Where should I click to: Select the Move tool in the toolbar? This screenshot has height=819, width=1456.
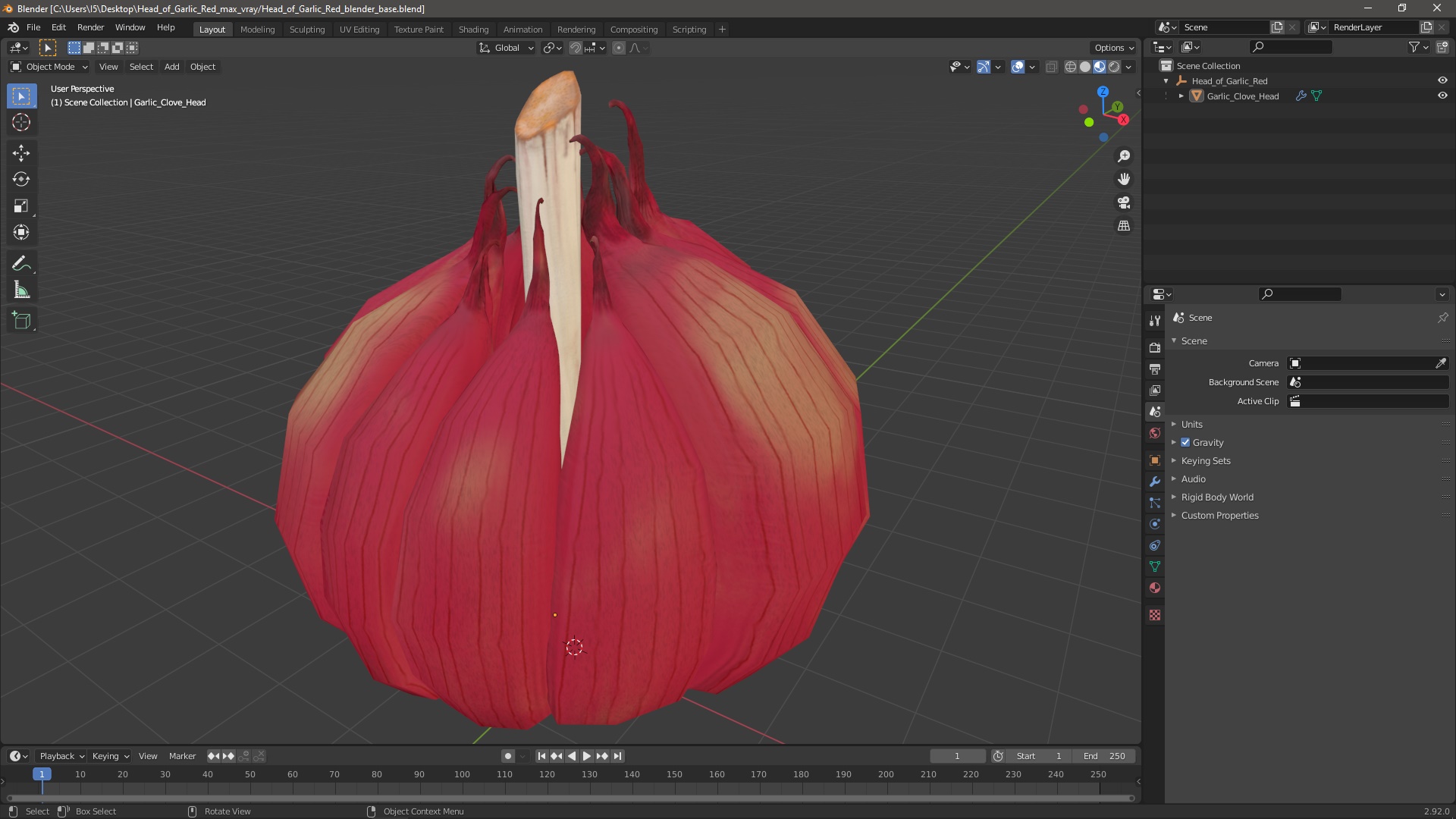(21, 153)
